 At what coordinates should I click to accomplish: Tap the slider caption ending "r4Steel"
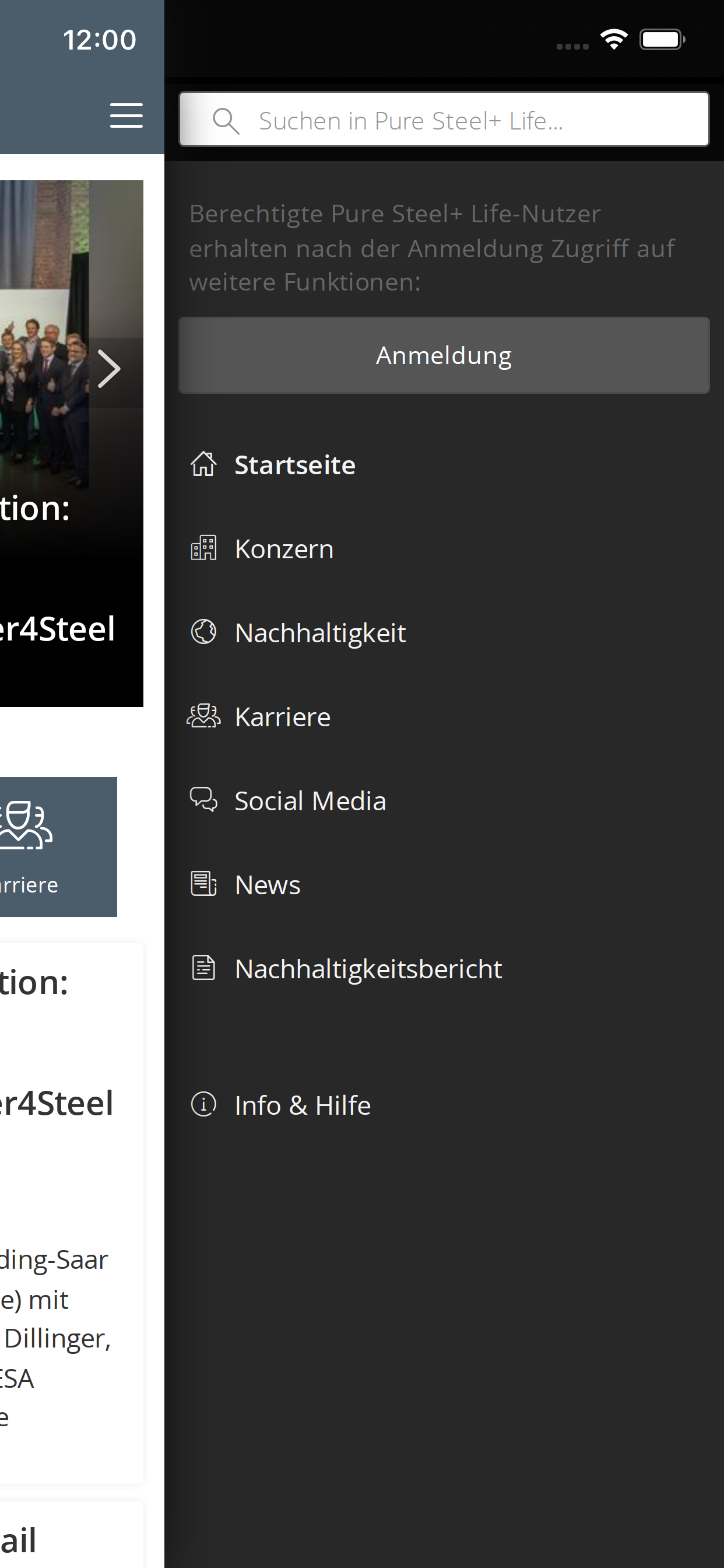[58, 629]
